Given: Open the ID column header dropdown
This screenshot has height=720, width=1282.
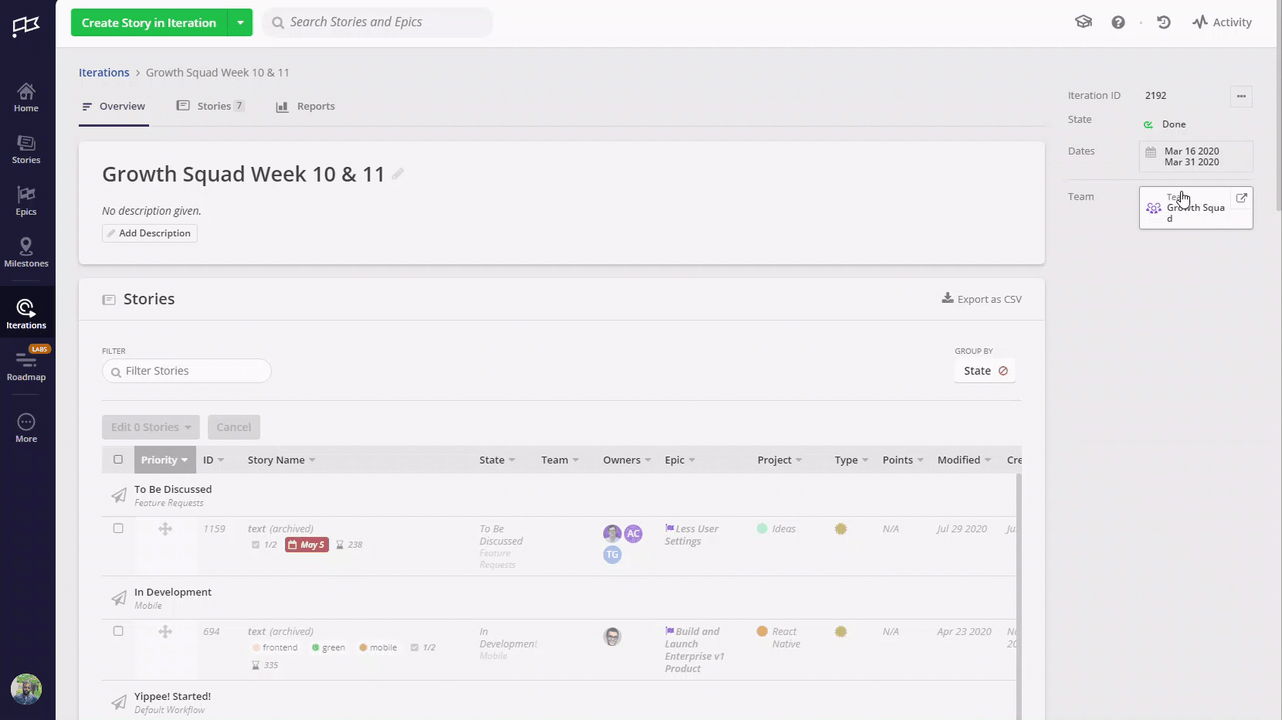Looking at the screenshot, I should pos(213,460).
